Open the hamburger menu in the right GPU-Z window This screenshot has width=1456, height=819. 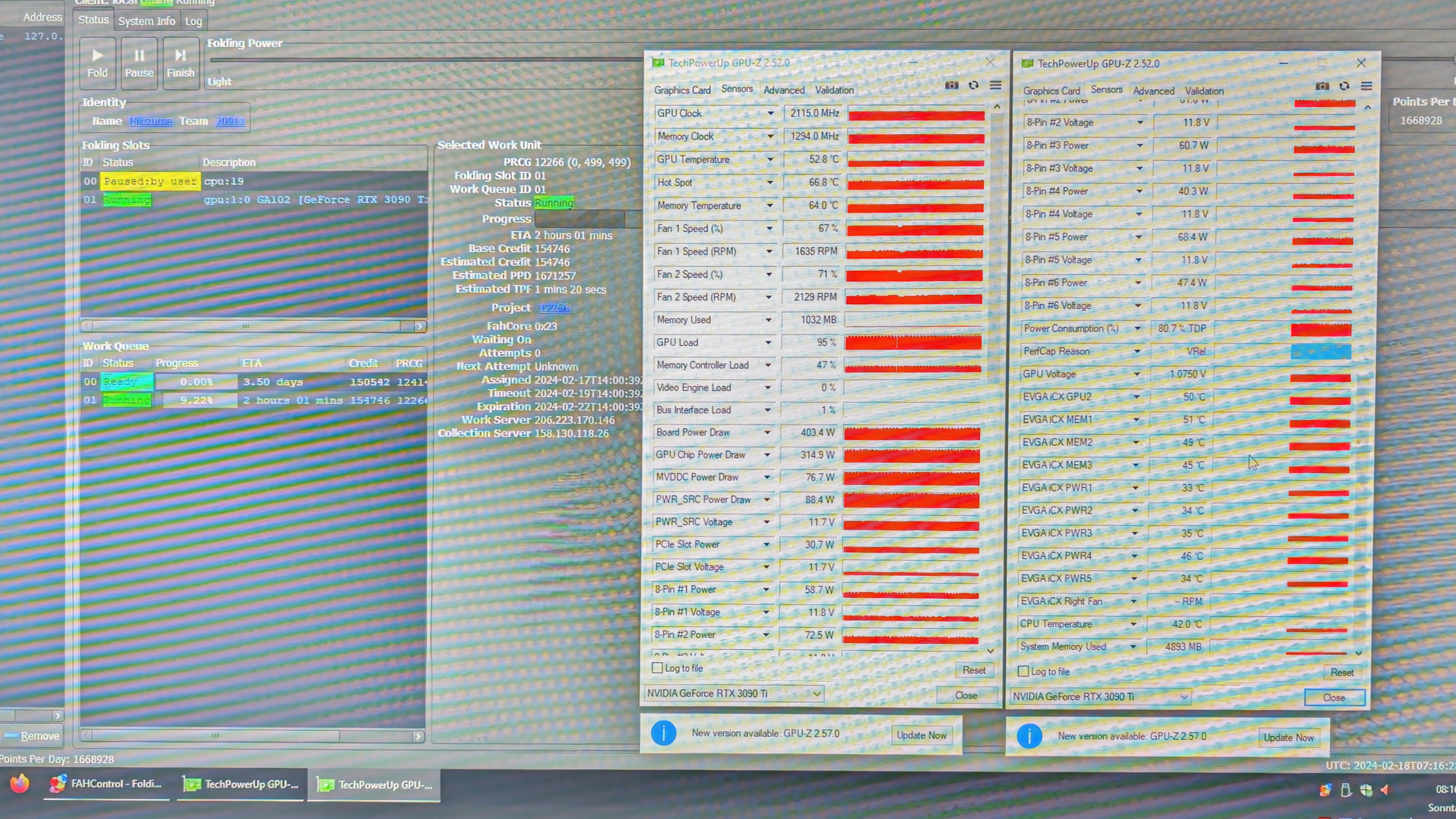click(1366, 86)
